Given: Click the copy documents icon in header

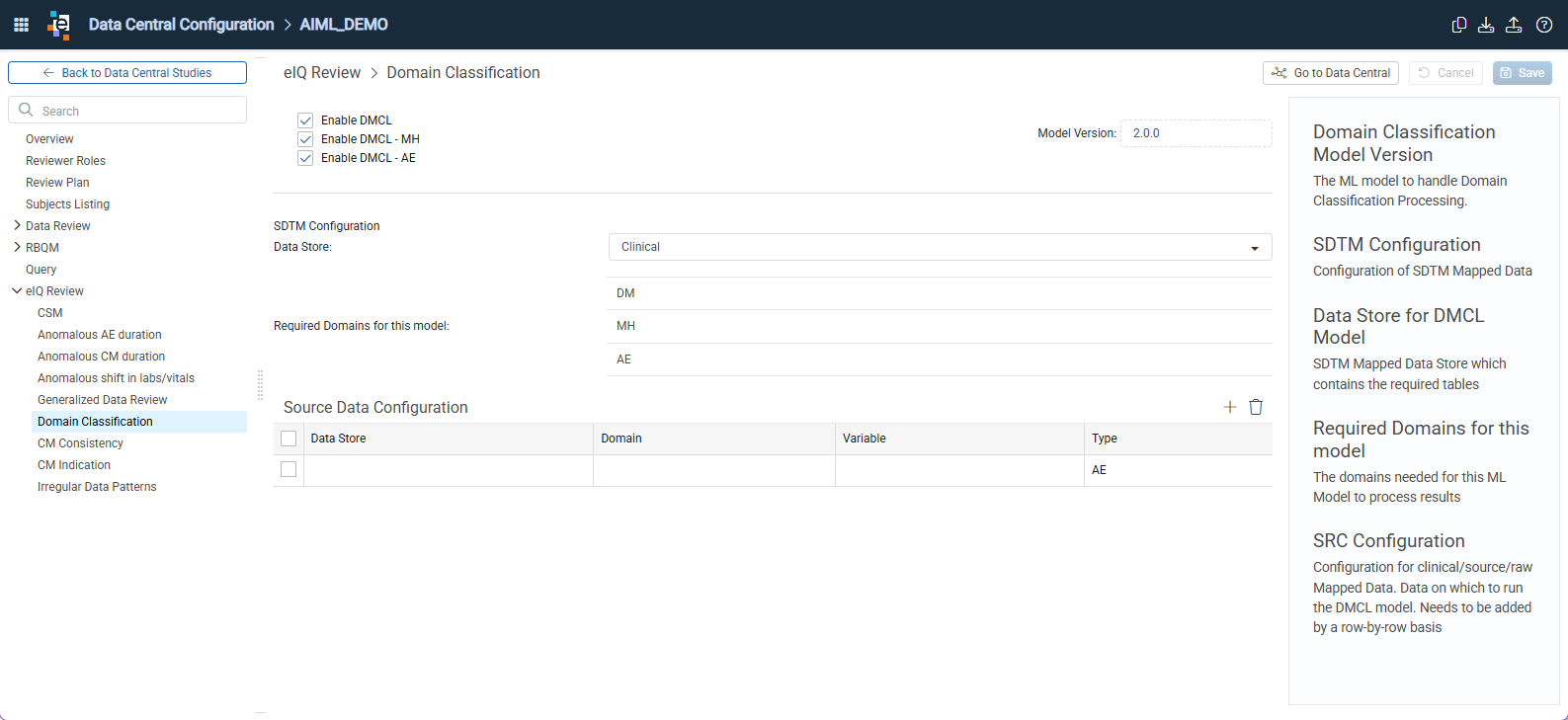Looking at the screenshot, I should (x=1458, y=25).
